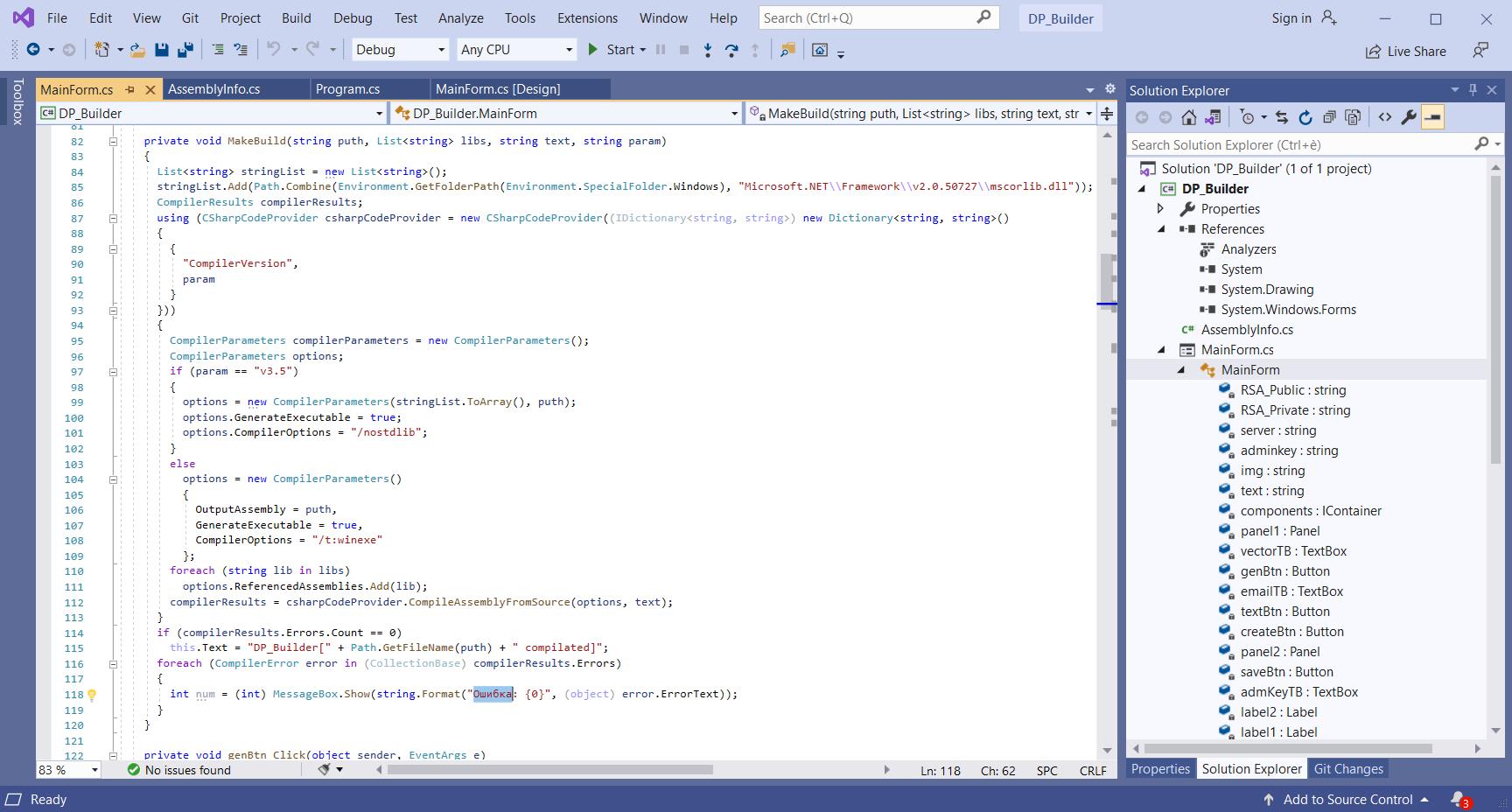The width and height of the screenshot is (1512, 812).
Task: Click the Solution Explorer Home icon
Action: (1188, 117)
